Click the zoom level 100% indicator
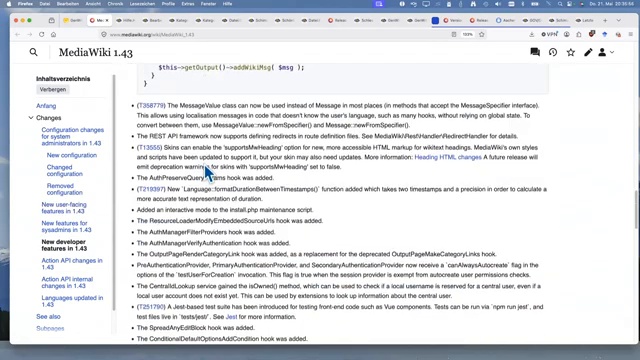Screen dimensions: 640x360 [x=467, y=35]
